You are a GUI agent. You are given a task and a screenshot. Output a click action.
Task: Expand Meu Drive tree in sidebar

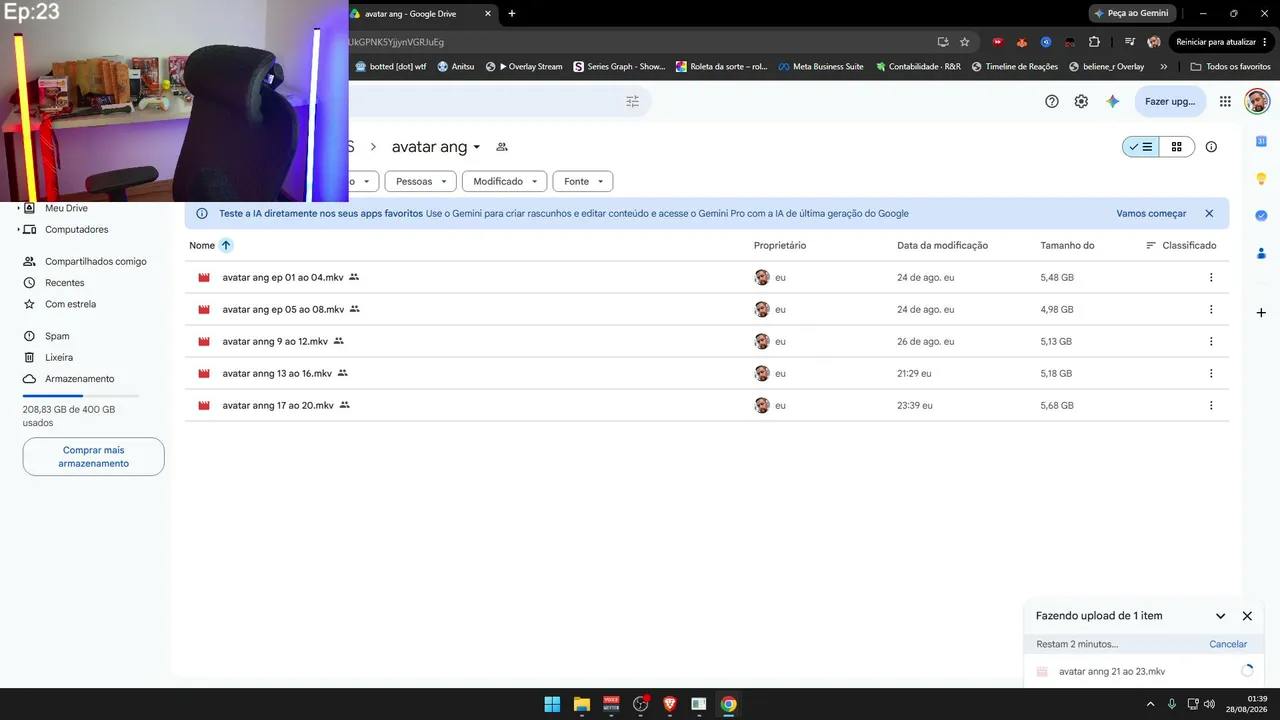(19, 208)
